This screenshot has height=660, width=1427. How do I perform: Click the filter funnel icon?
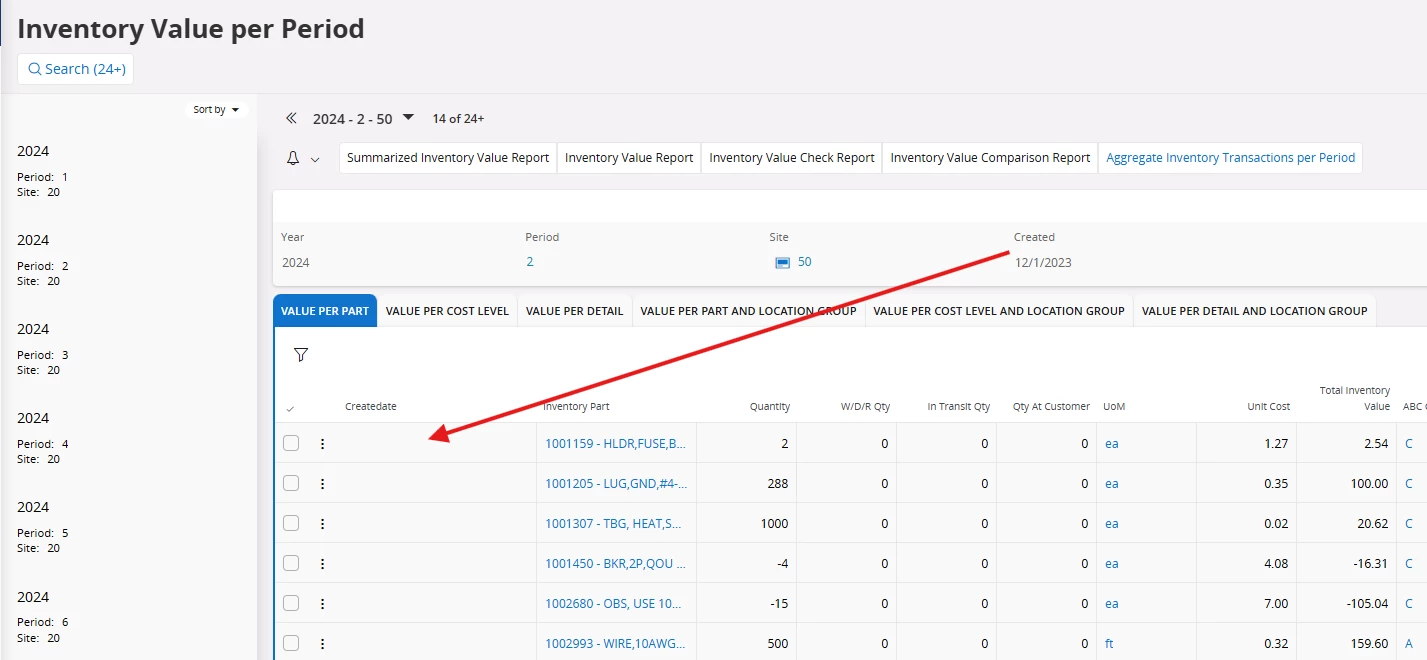(x=301, y=355)
